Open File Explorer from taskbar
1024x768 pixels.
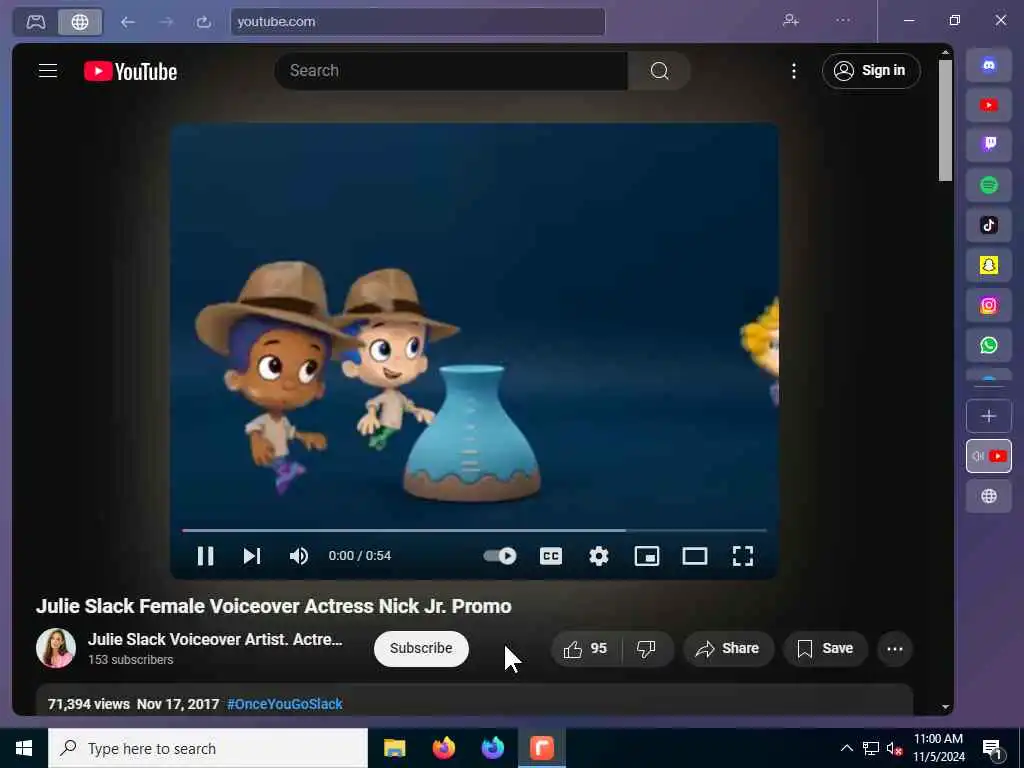click(x=394, y=748)
